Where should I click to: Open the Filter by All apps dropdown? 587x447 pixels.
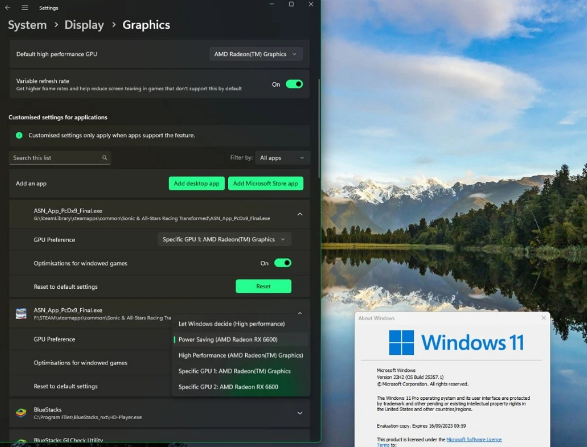(x=282, y=158)
